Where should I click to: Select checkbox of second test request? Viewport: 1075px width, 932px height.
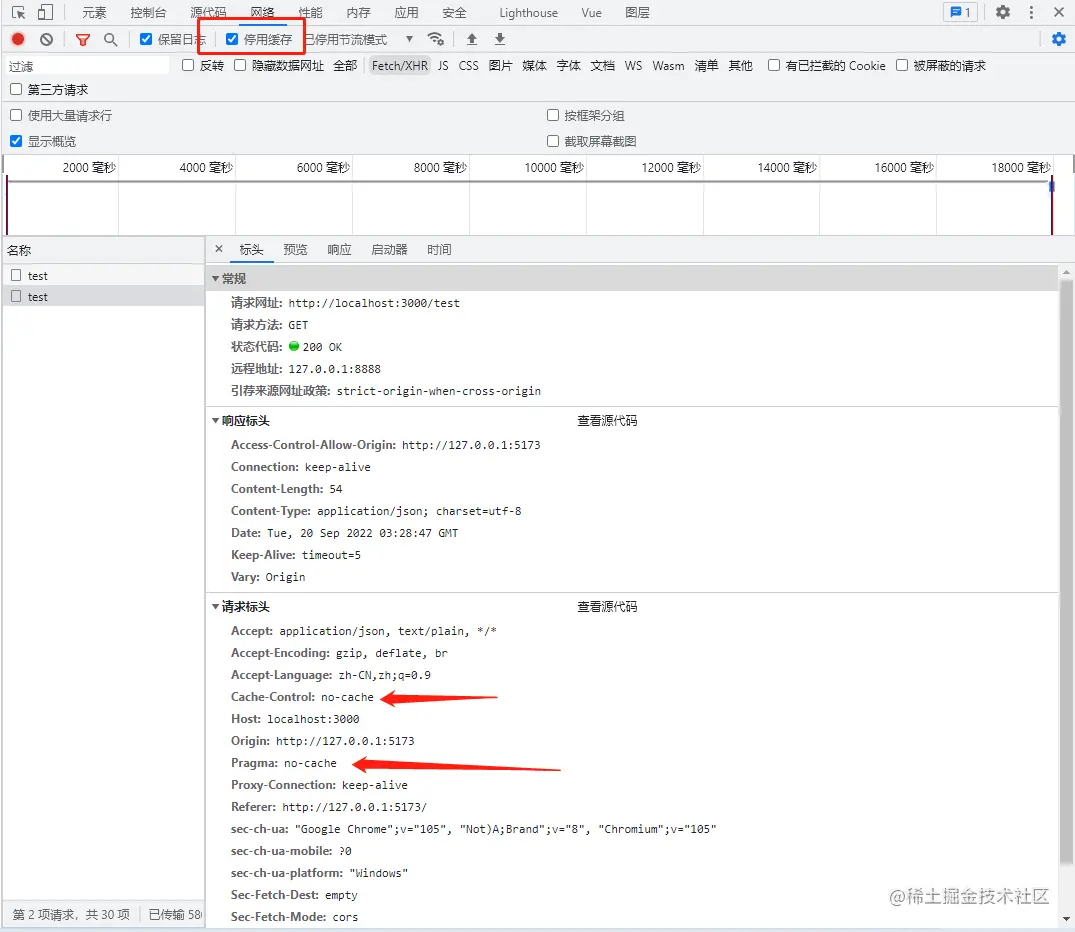(x=16, y=296)
